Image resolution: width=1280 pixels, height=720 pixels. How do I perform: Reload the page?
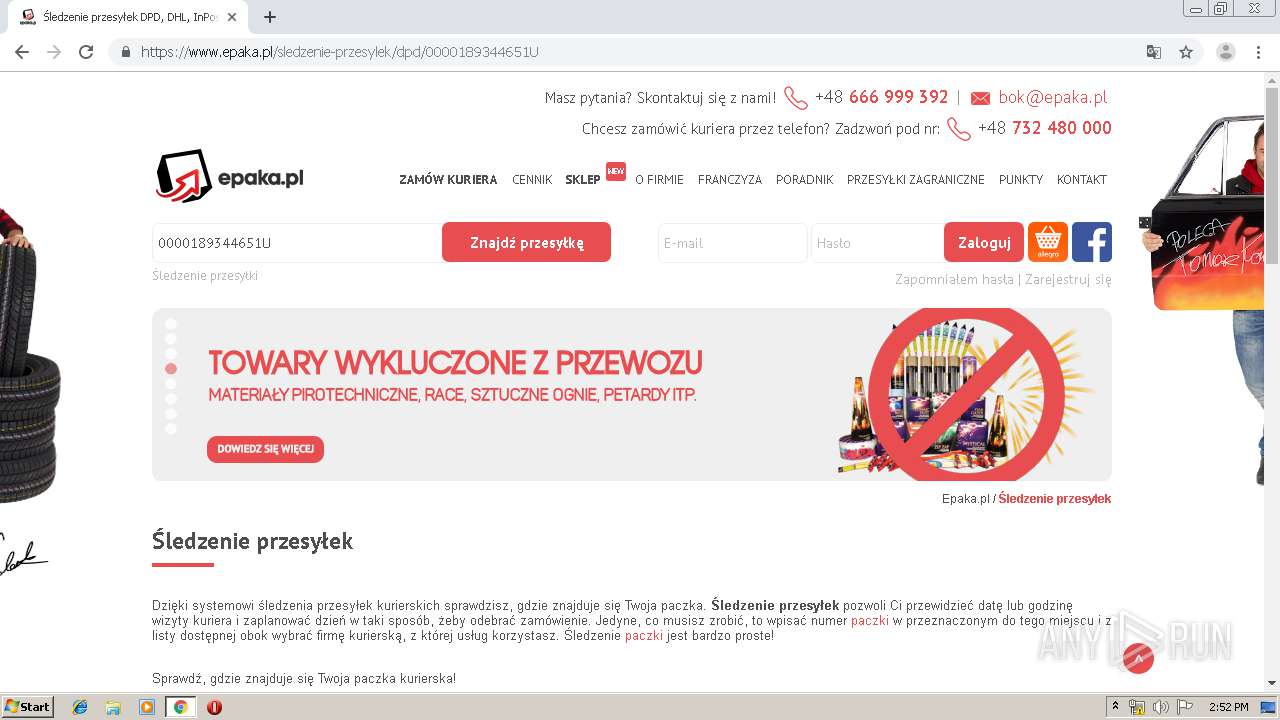tap(86, 52)
